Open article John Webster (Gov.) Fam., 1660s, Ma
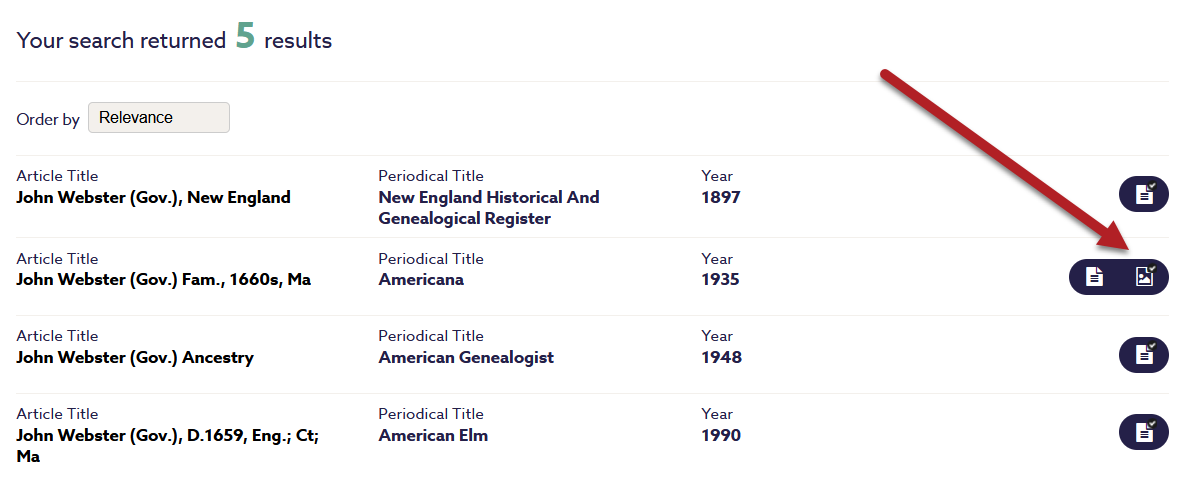 click(x=163, y=280)
